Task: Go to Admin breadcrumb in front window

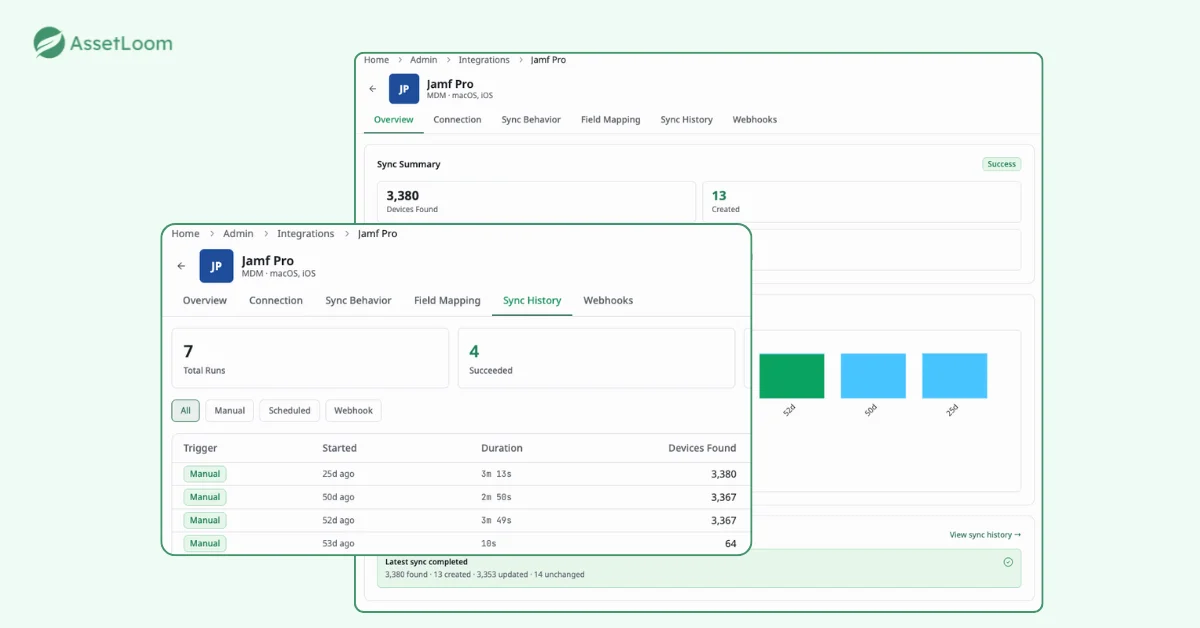Action: tap(238, 233)
